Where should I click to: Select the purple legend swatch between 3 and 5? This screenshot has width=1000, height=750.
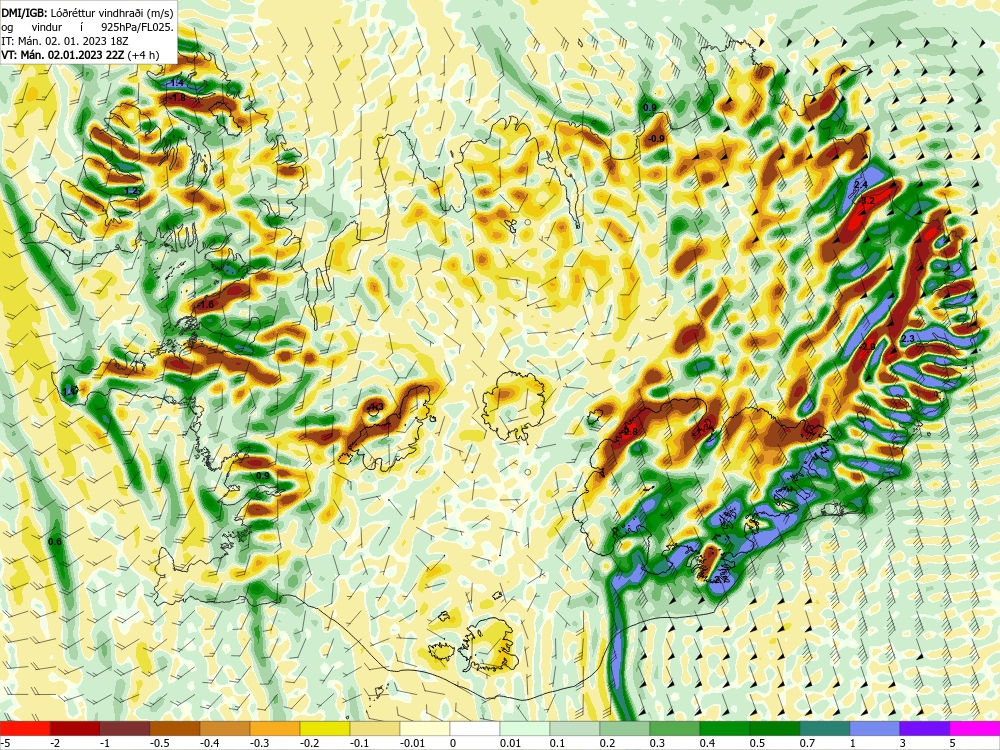(925, 728)
